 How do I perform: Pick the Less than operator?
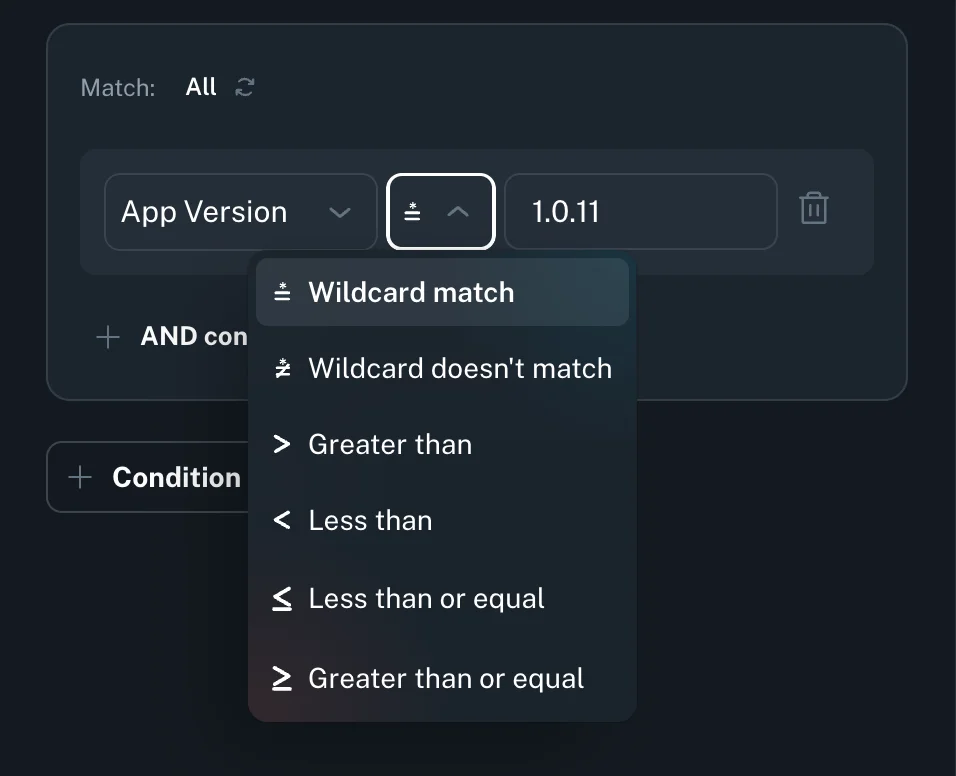pyautogui.click(x=370, y=521)
